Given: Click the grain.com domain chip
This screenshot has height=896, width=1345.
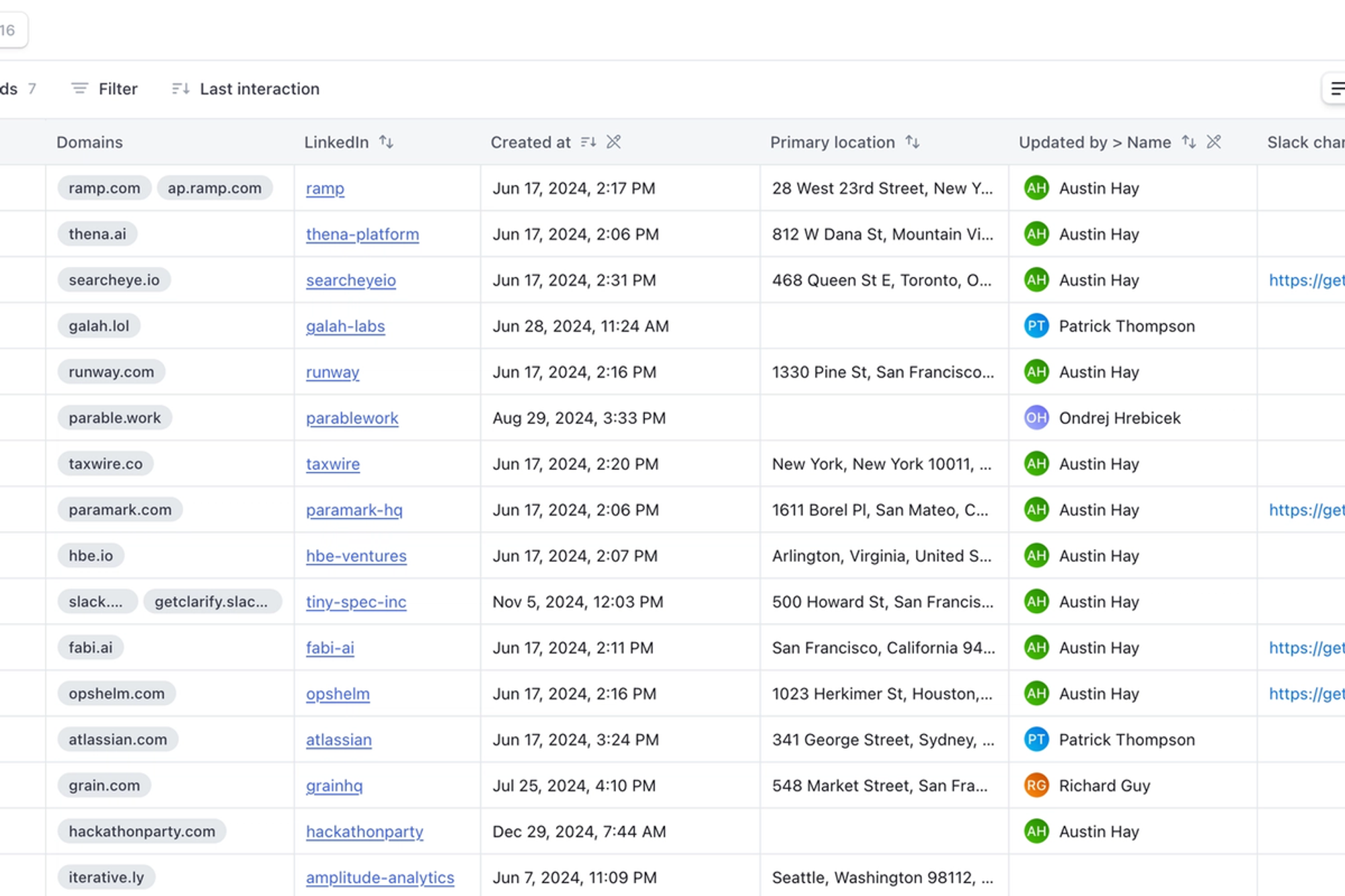Looking at the screenshot, I should pyautogui.click(x=104, y=785).
